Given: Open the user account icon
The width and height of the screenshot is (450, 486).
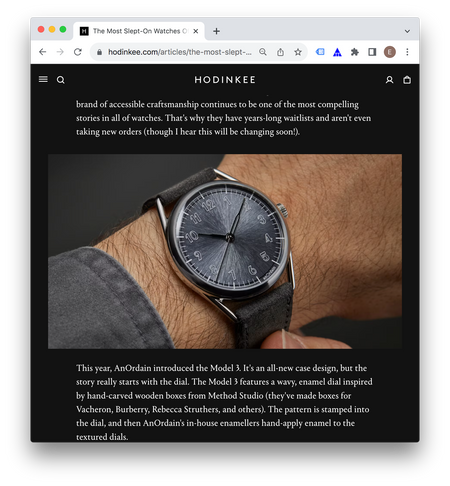Looking at the screenshot, I should 389,80.
